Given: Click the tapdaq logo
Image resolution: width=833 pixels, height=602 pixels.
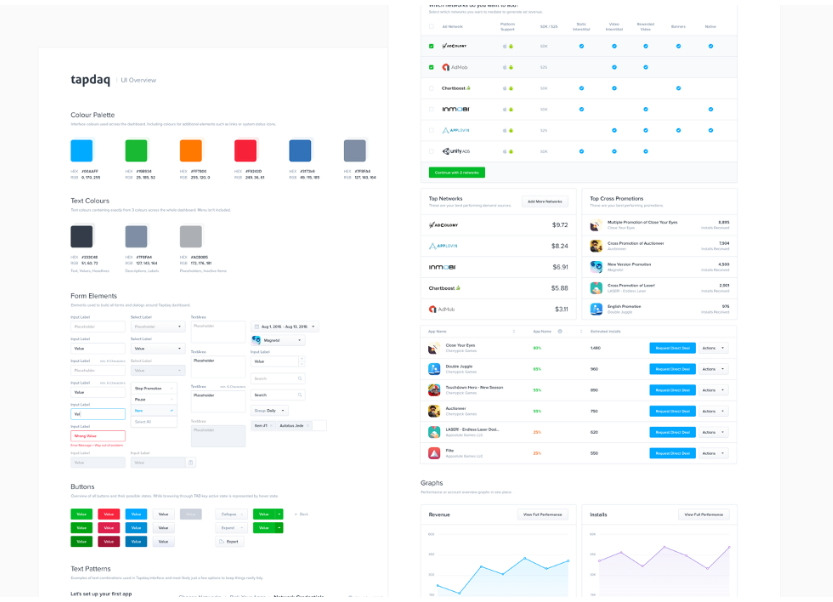Looking at the screenshot, I should coord(90,80).
